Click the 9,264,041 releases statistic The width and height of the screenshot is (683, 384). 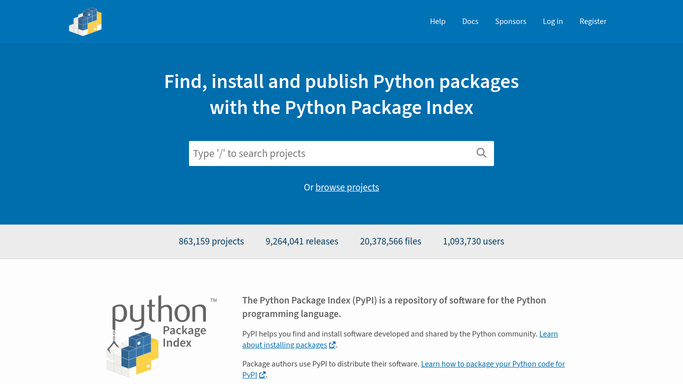[x=302, y=241]
